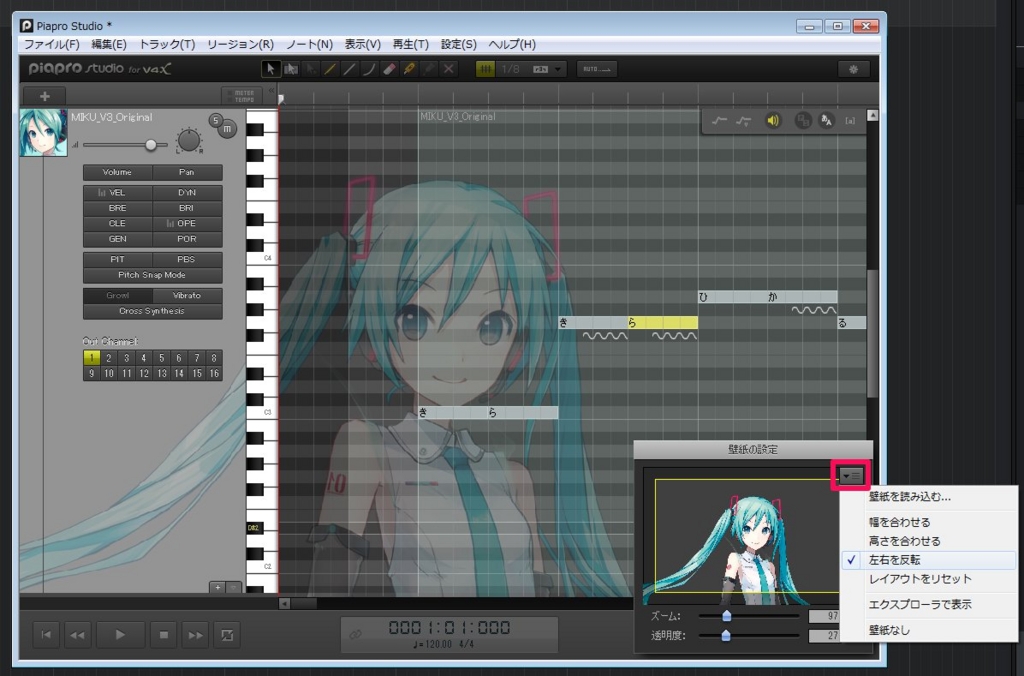
Task: Click the あA lyric language icon
Action: (826, 121)
